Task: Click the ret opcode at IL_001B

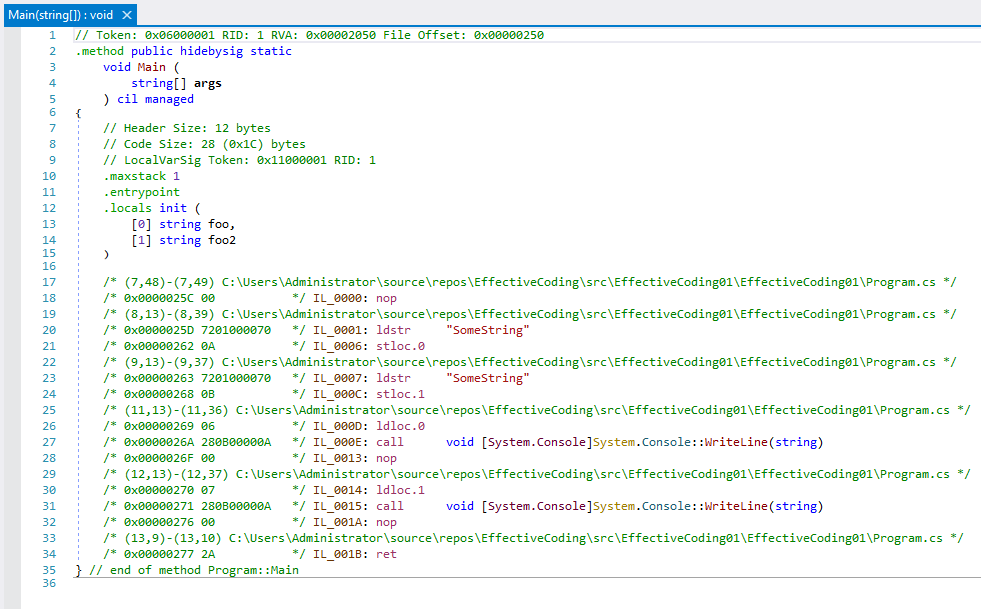Action: tap(387, 554)
